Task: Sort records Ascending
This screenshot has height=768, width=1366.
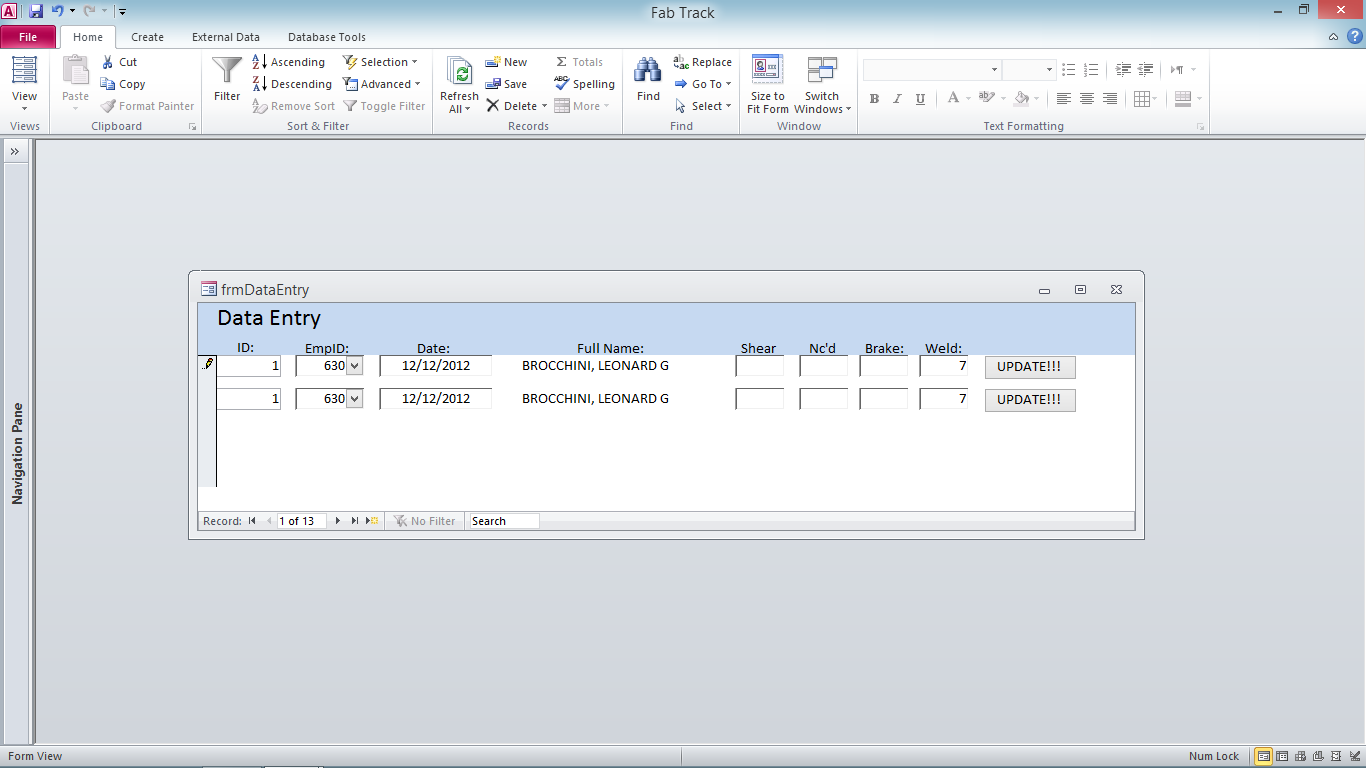Action: (289, 62)
